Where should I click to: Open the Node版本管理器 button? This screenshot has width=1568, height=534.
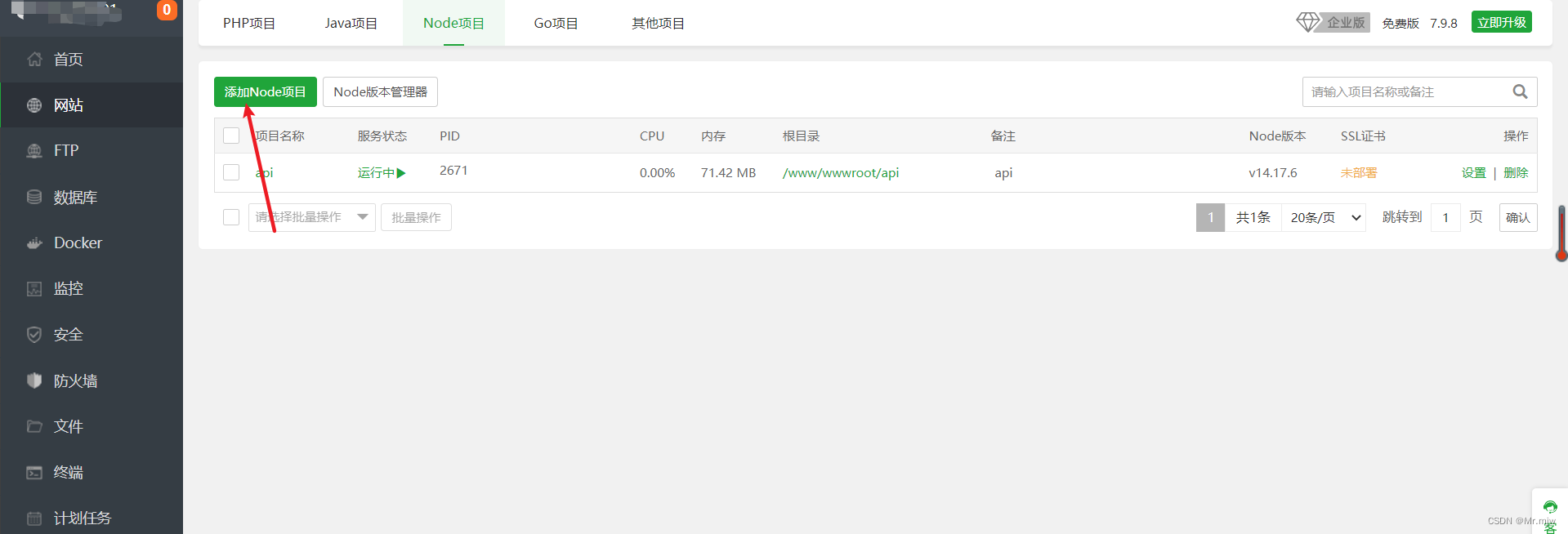tap(380, 91)
